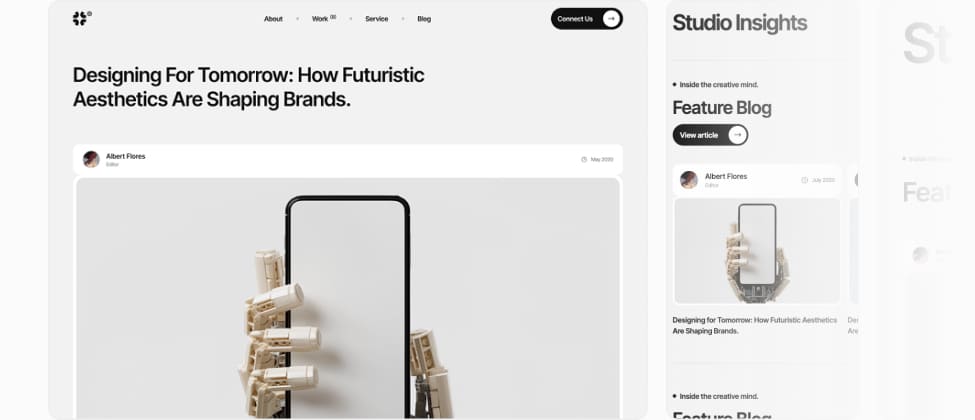Click the main robot hand hero image
975x420 pixels.
pyautogui.click(x=348, y=298)
